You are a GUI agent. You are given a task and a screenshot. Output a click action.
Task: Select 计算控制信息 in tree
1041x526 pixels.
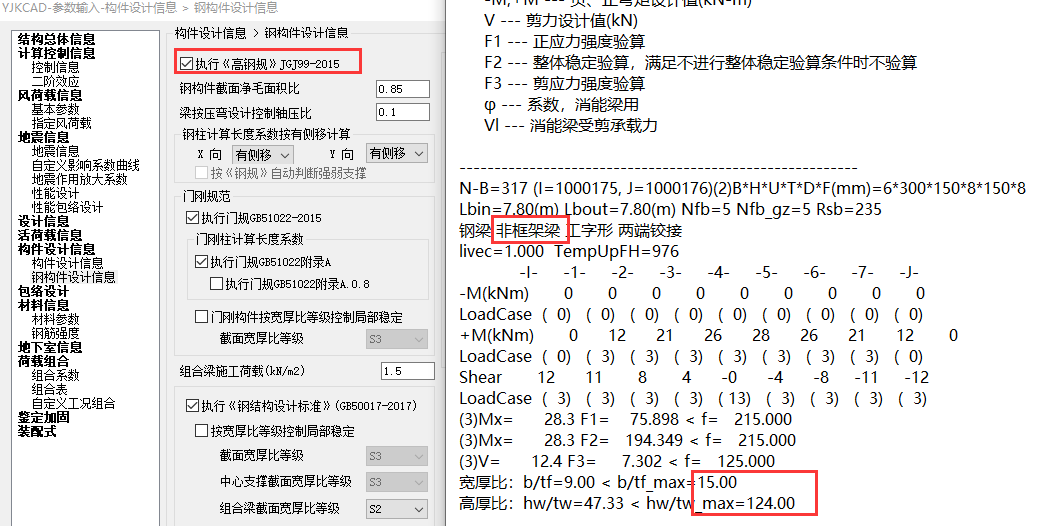pyautogui.click(x=56, y=53)
